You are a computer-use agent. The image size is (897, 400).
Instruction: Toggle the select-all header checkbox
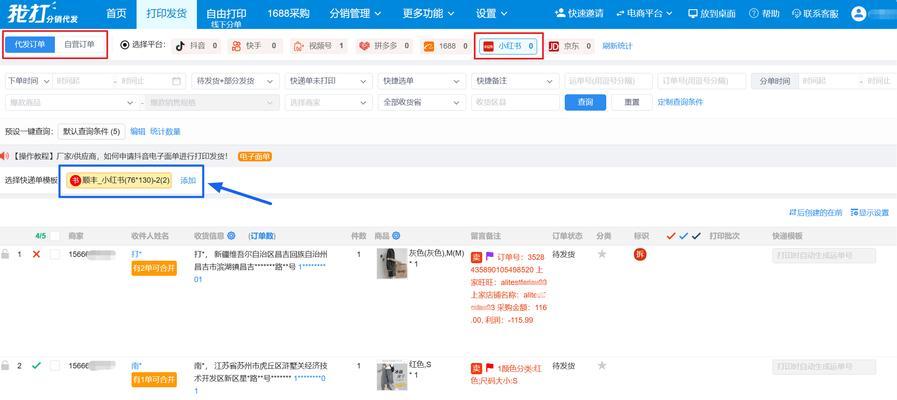[55, 235]
